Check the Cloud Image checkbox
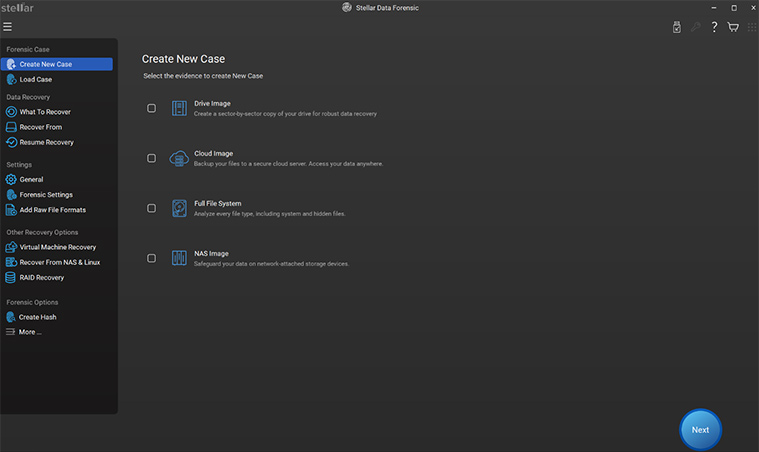 (x=152, y=158)
